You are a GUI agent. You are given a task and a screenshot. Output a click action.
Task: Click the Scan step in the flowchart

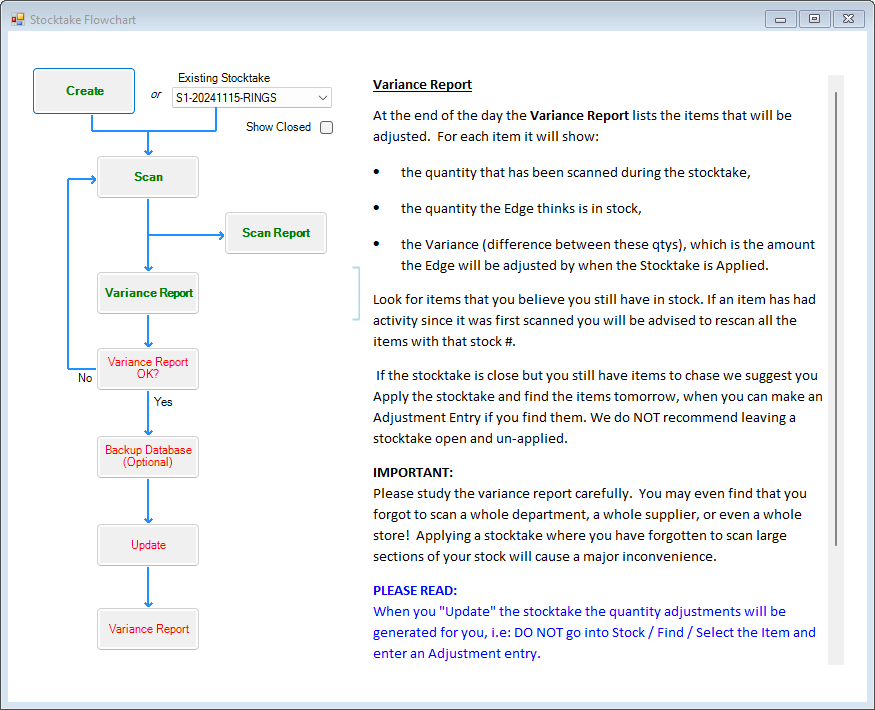click(147, 176)
